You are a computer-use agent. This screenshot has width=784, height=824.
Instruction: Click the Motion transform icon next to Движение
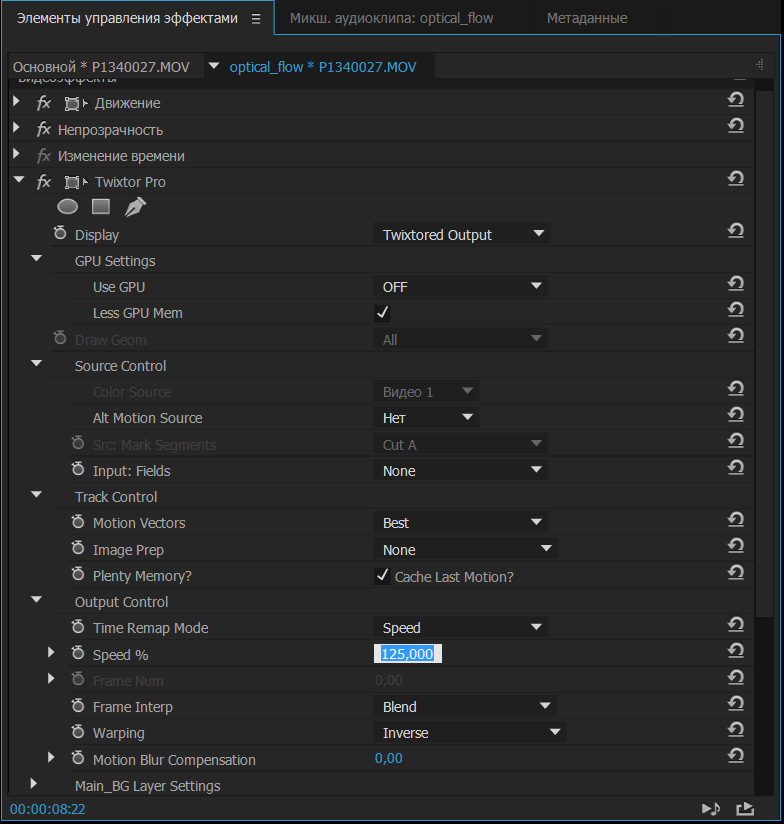tap(76, 104)
